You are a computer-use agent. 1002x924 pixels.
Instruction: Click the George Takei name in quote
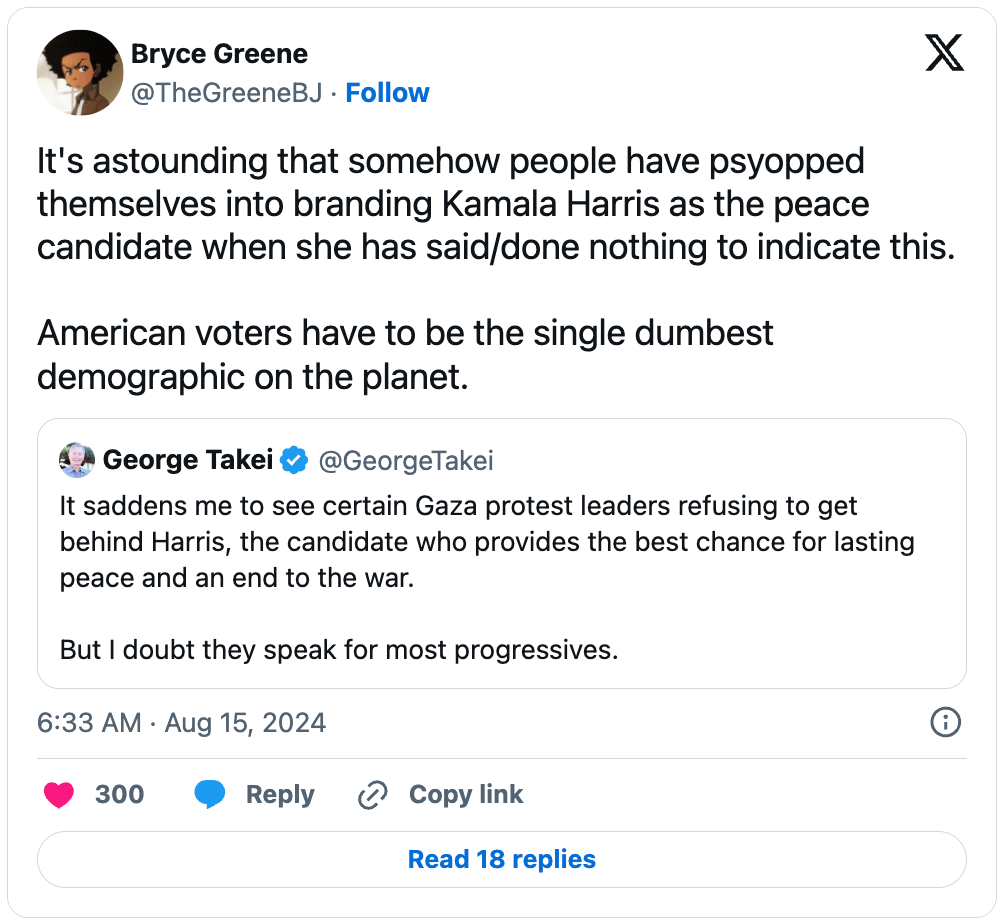click(188, 460)
